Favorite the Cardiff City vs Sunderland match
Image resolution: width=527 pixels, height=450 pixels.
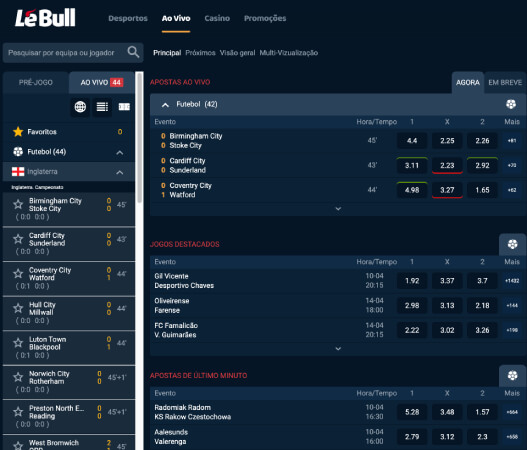click(x=18, y=239)
